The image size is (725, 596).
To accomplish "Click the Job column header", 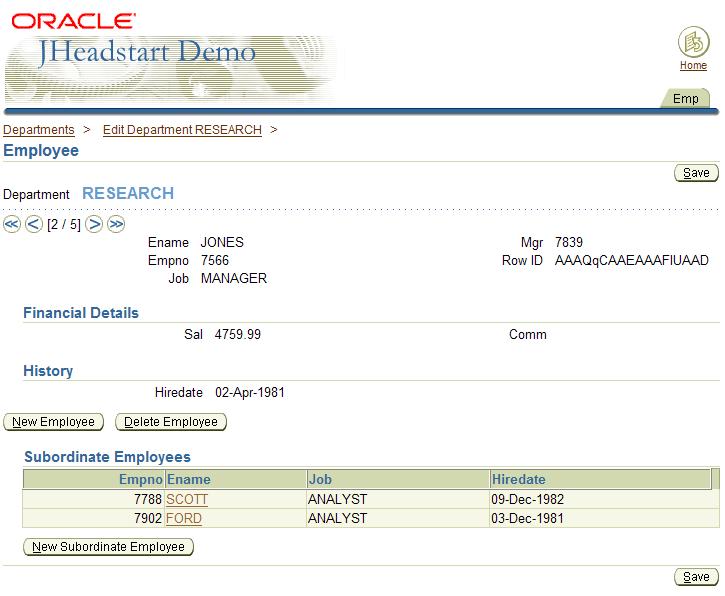I will [x=320, y=479].
